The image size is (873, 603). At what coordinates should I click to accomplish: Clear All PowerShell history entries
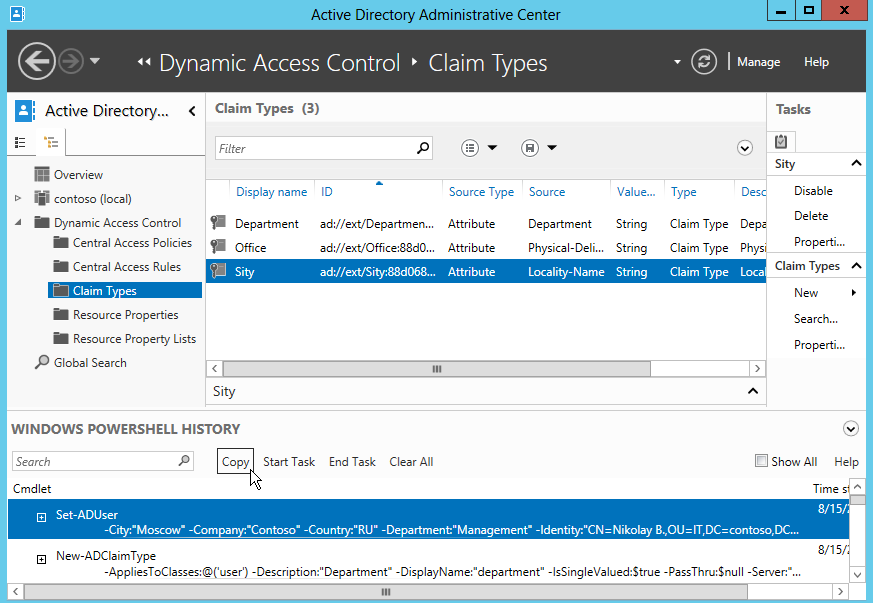[411, 462]
